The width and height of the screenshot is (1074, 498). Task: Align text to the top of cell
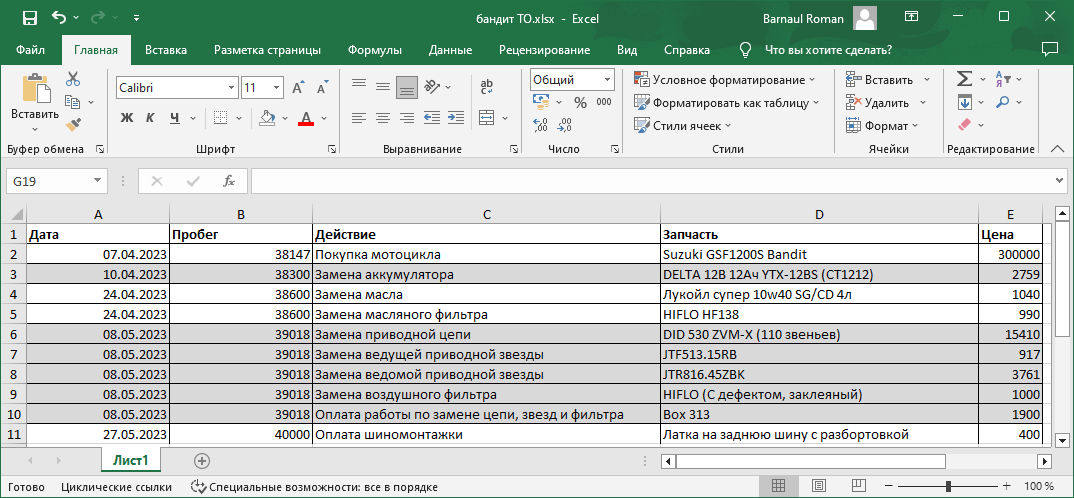coord(359,84)
